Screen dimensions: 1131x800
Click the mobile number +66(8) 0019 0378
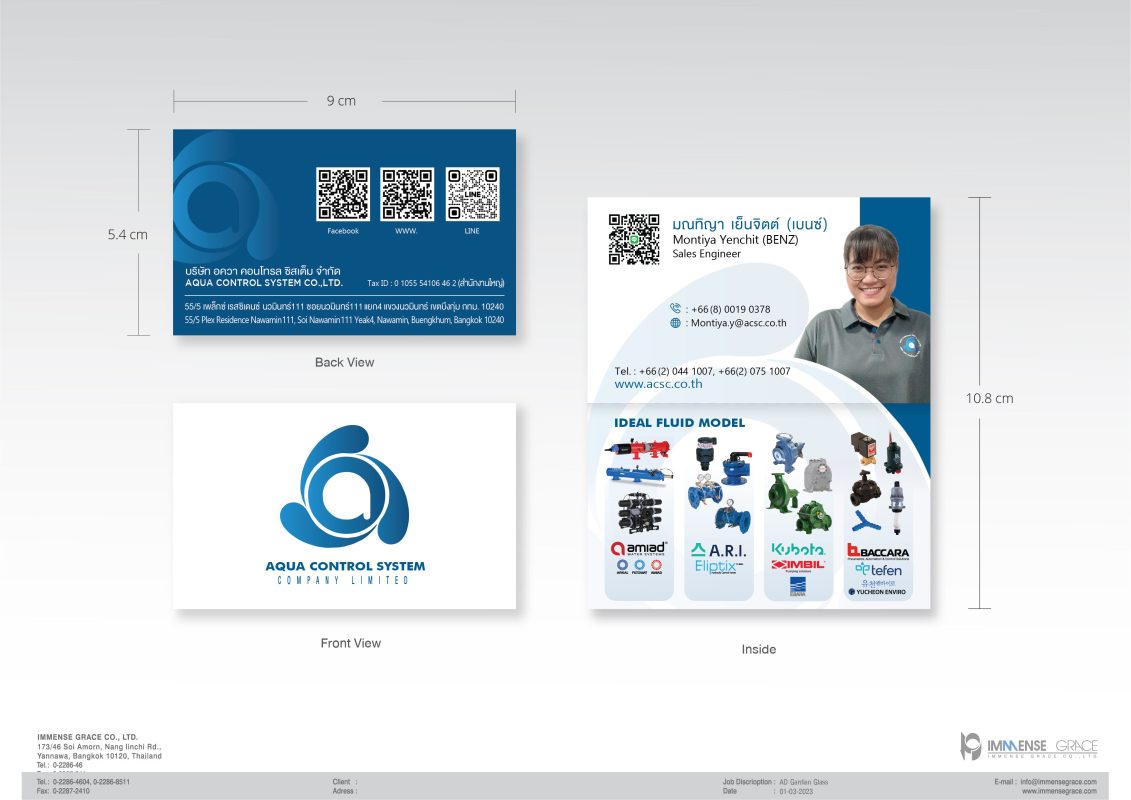pyautogui.click(x=731, y=309)
